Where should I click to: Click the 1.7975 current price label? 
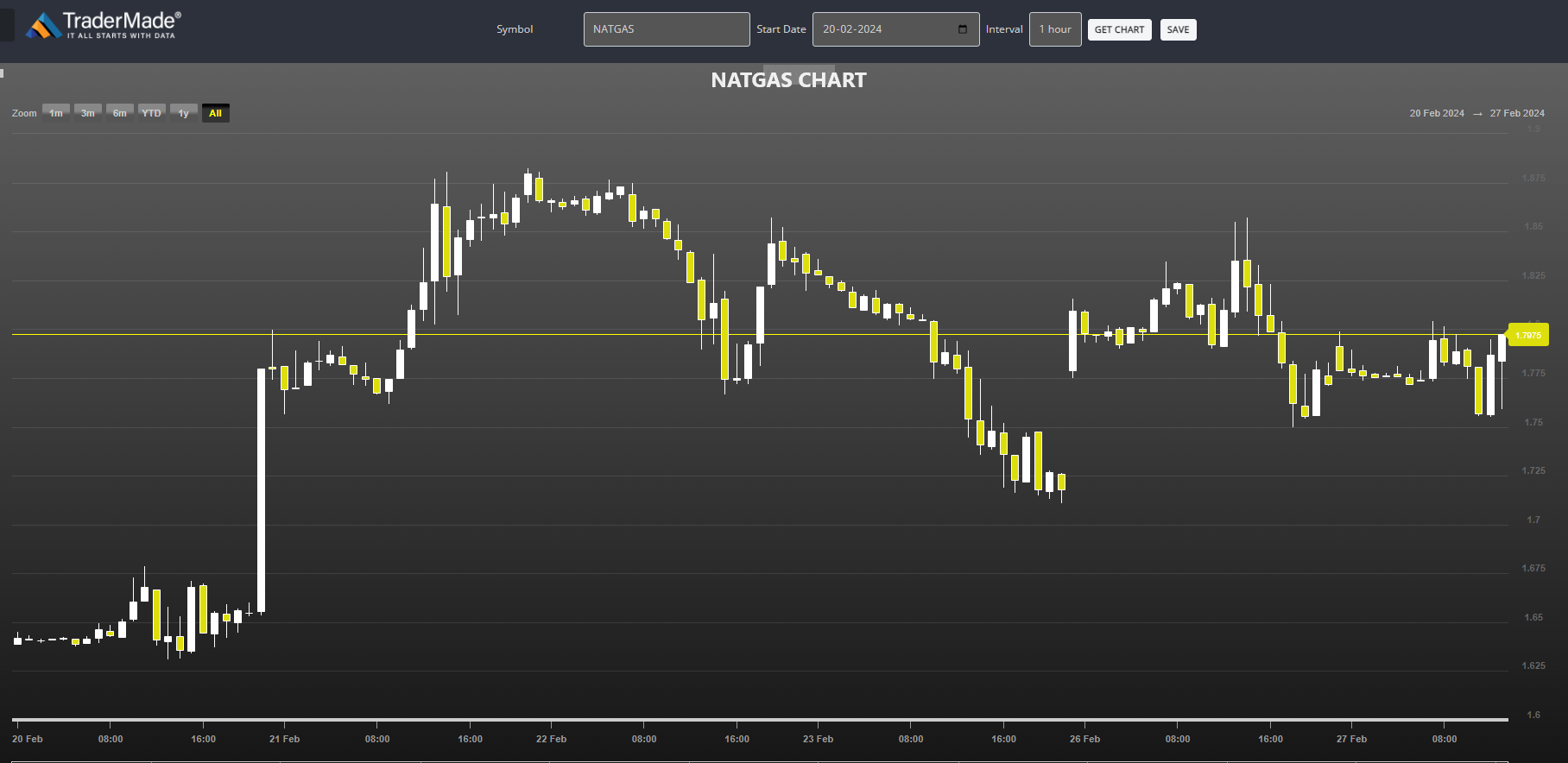tap(1528, 335)
